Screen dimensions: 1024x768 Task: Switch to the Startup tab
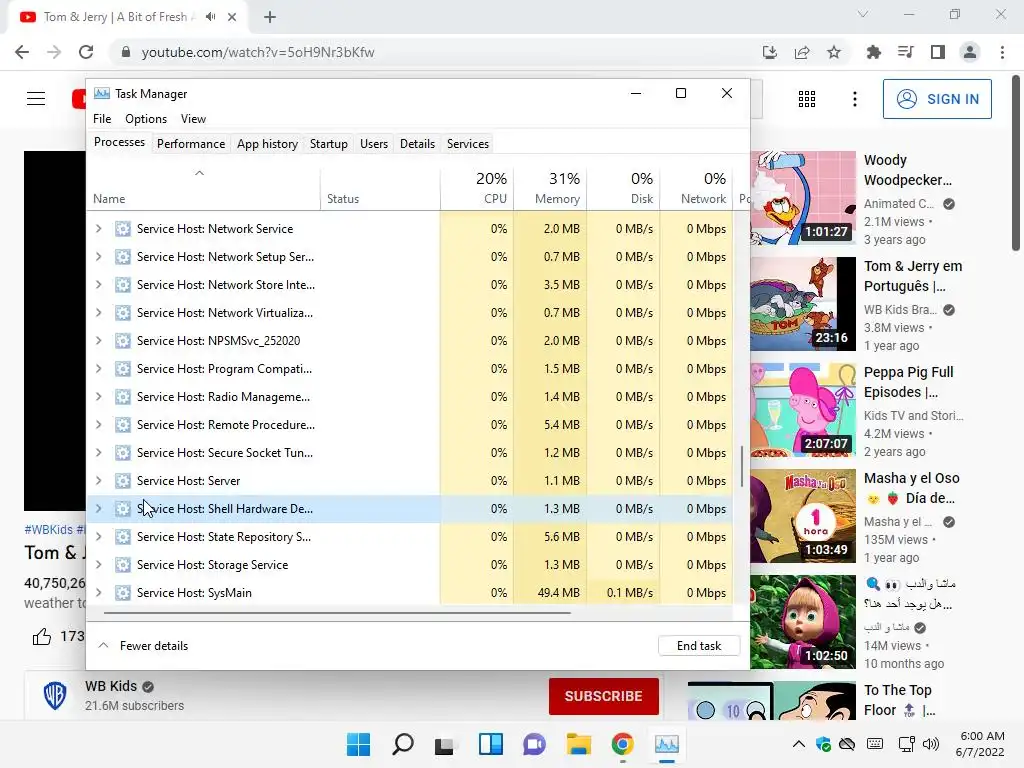(x=328, y=144)
